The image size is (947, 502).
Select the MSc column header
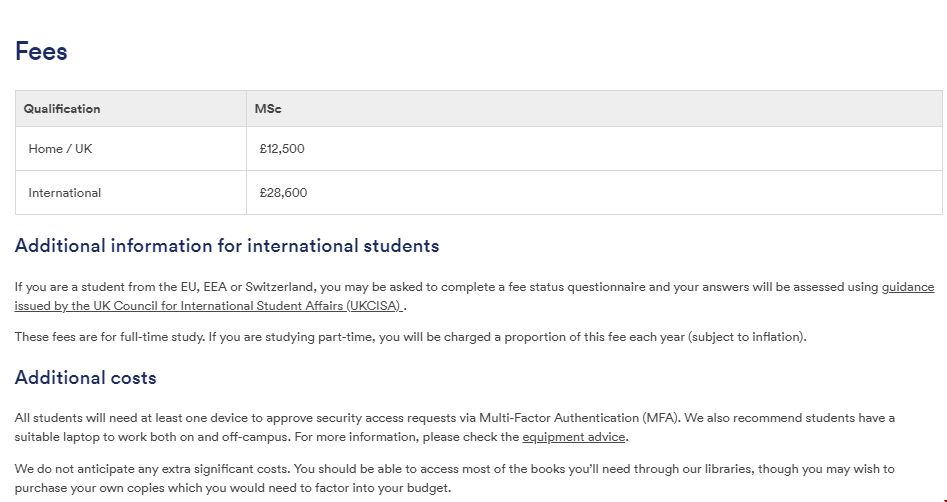tap(268, 109)
